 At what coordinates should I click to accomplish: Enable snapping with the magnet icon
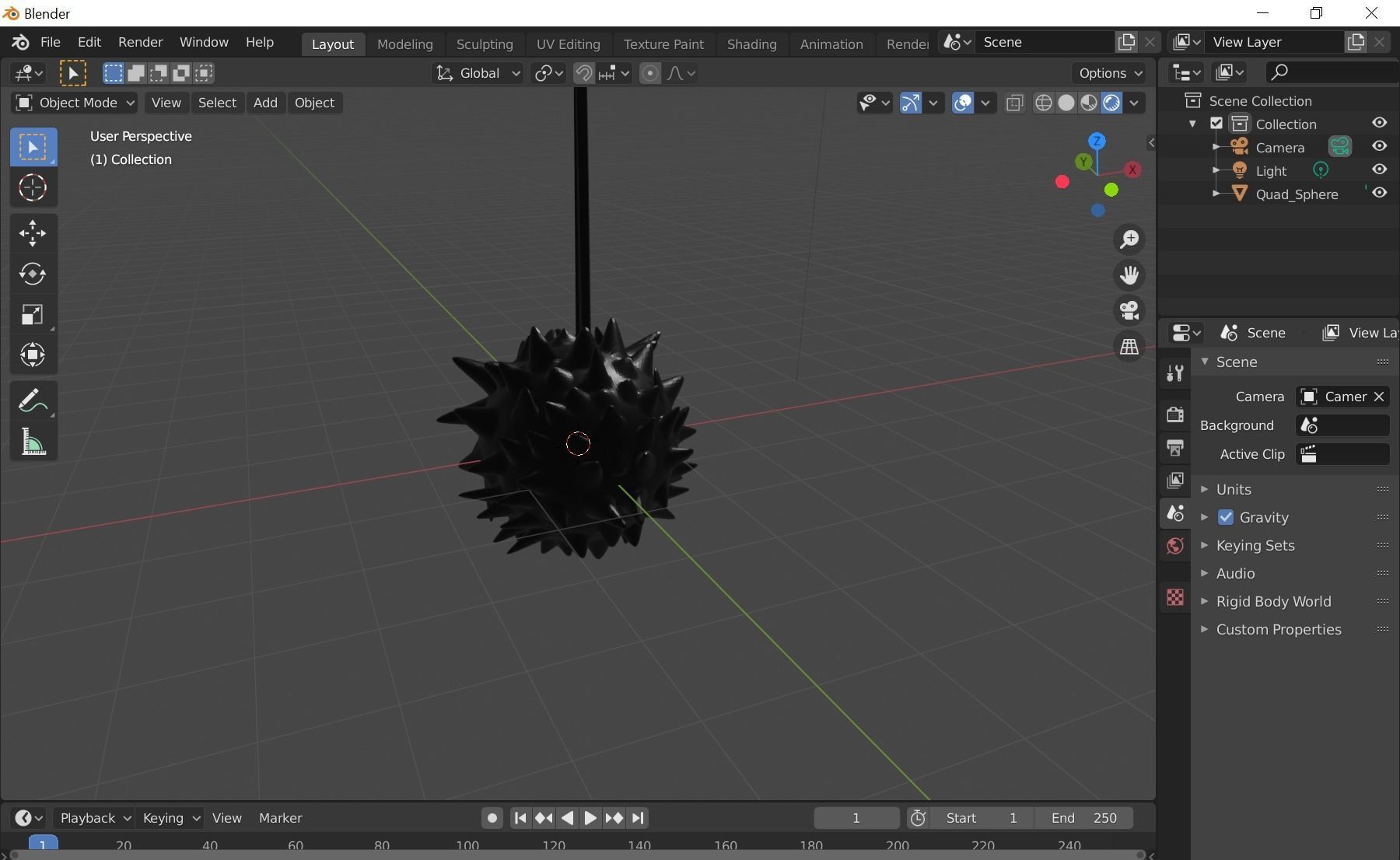click(x=582, y=72)
